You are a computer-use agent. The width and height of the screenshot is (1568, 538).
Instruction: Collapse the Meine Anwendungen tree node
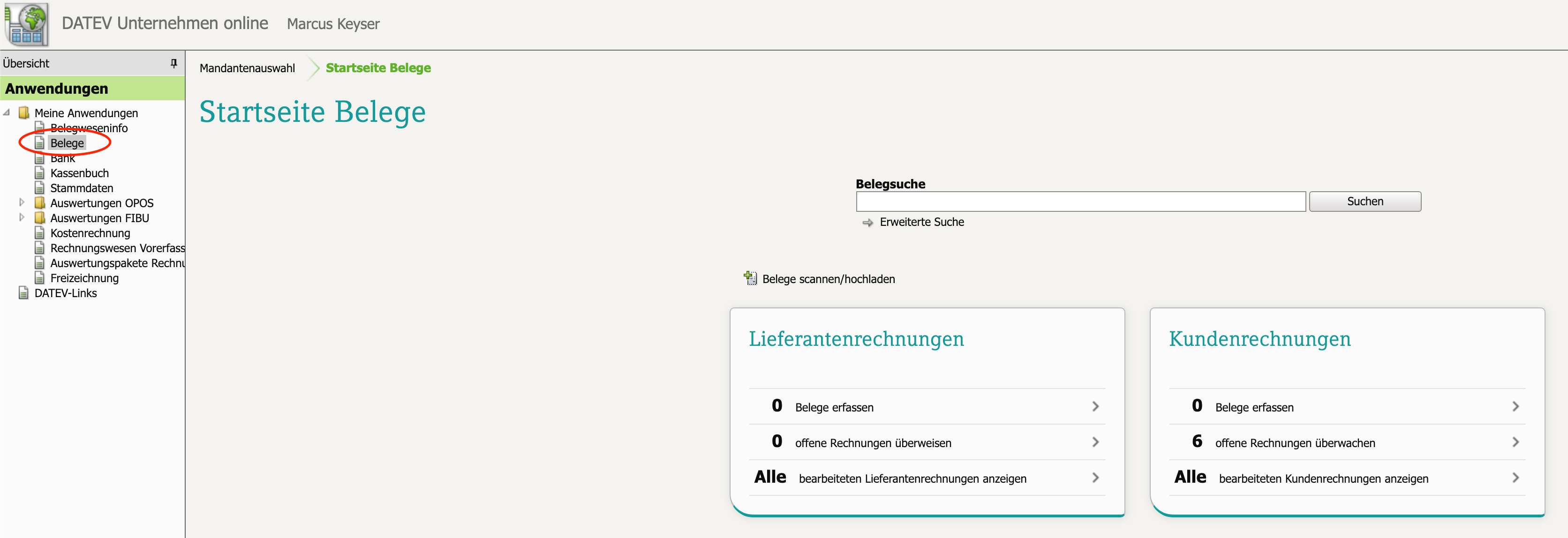tap(7, 112)
